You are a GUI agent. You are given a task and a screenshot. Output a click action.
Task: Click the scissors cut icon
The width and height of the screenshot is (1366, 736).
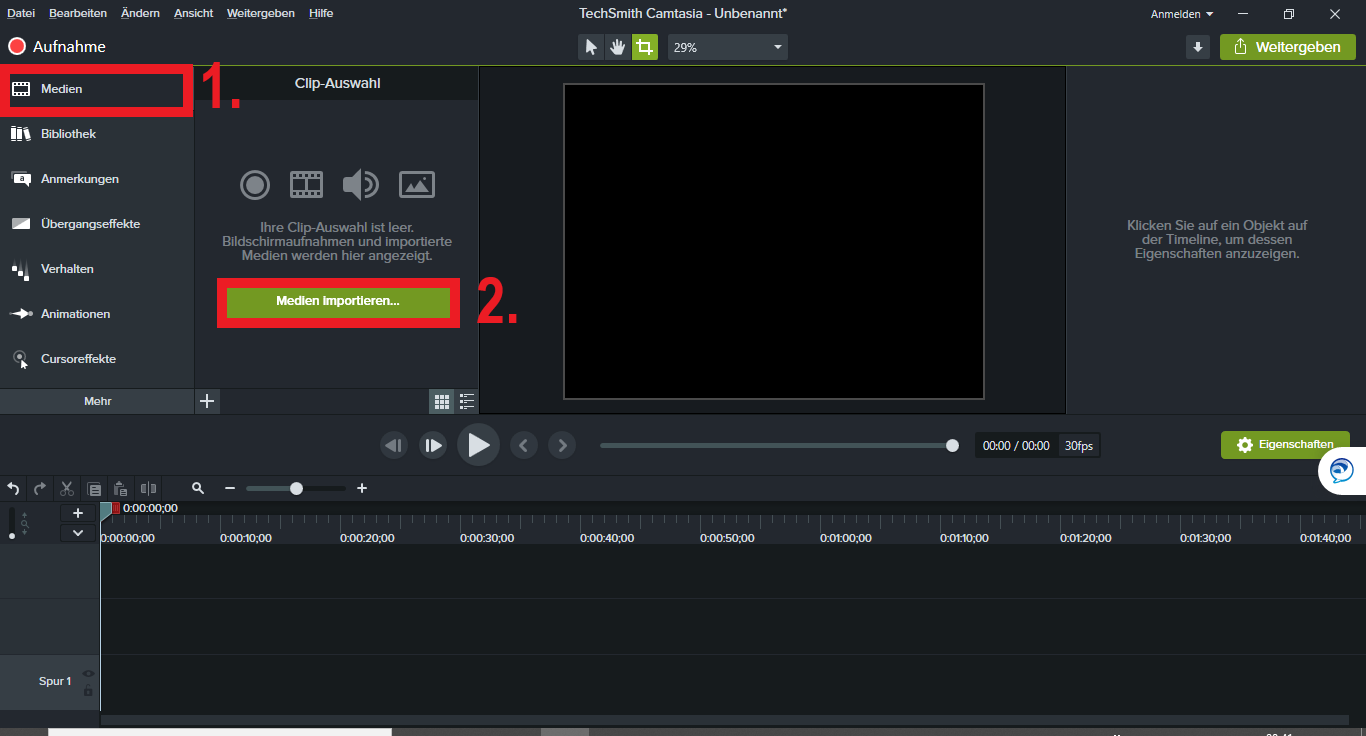coord(67,489)
